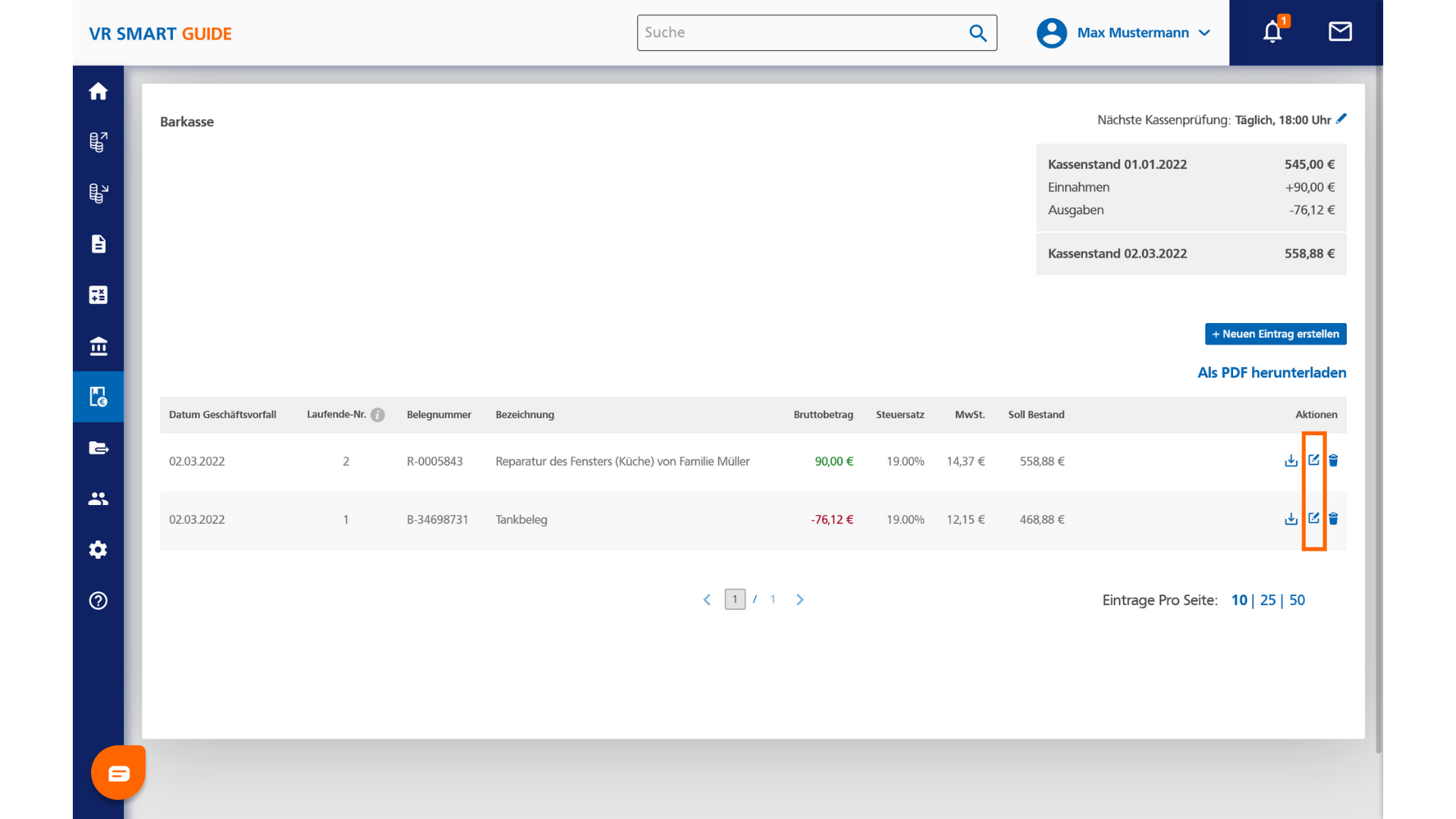The height and width of the screenshot is (819, 1456).
Task: Click the Laufende-Nr. column header
Action: (x=336, y=414)
